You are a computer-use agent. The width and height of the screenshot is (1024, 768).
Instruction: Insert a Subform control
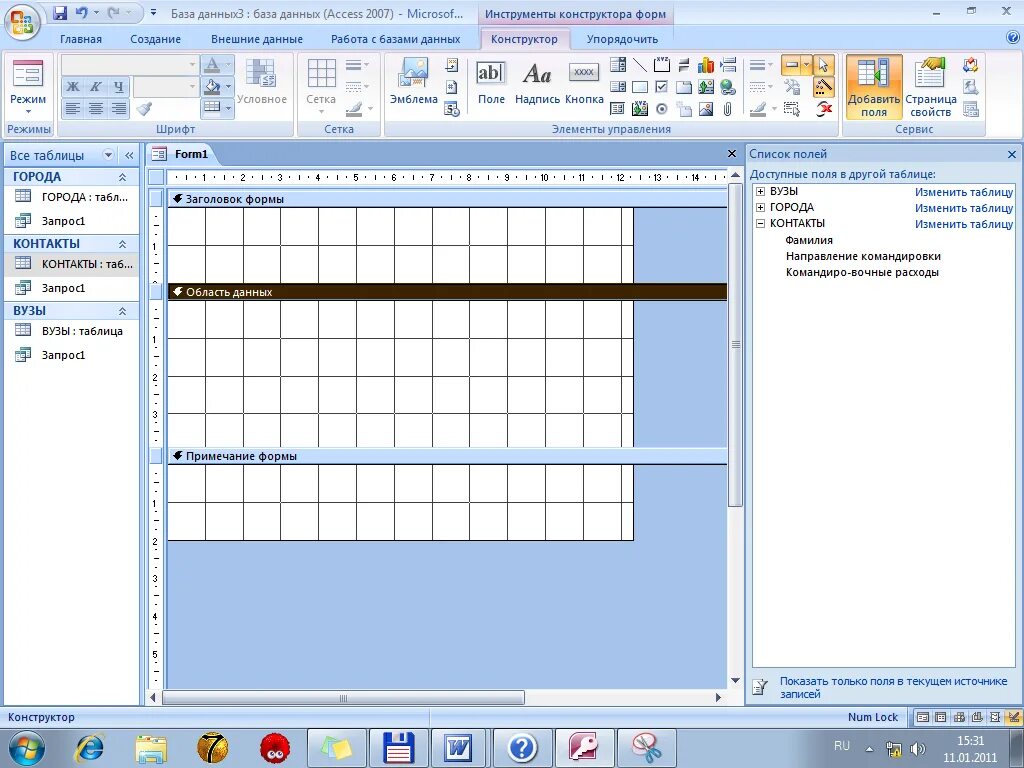618,108
